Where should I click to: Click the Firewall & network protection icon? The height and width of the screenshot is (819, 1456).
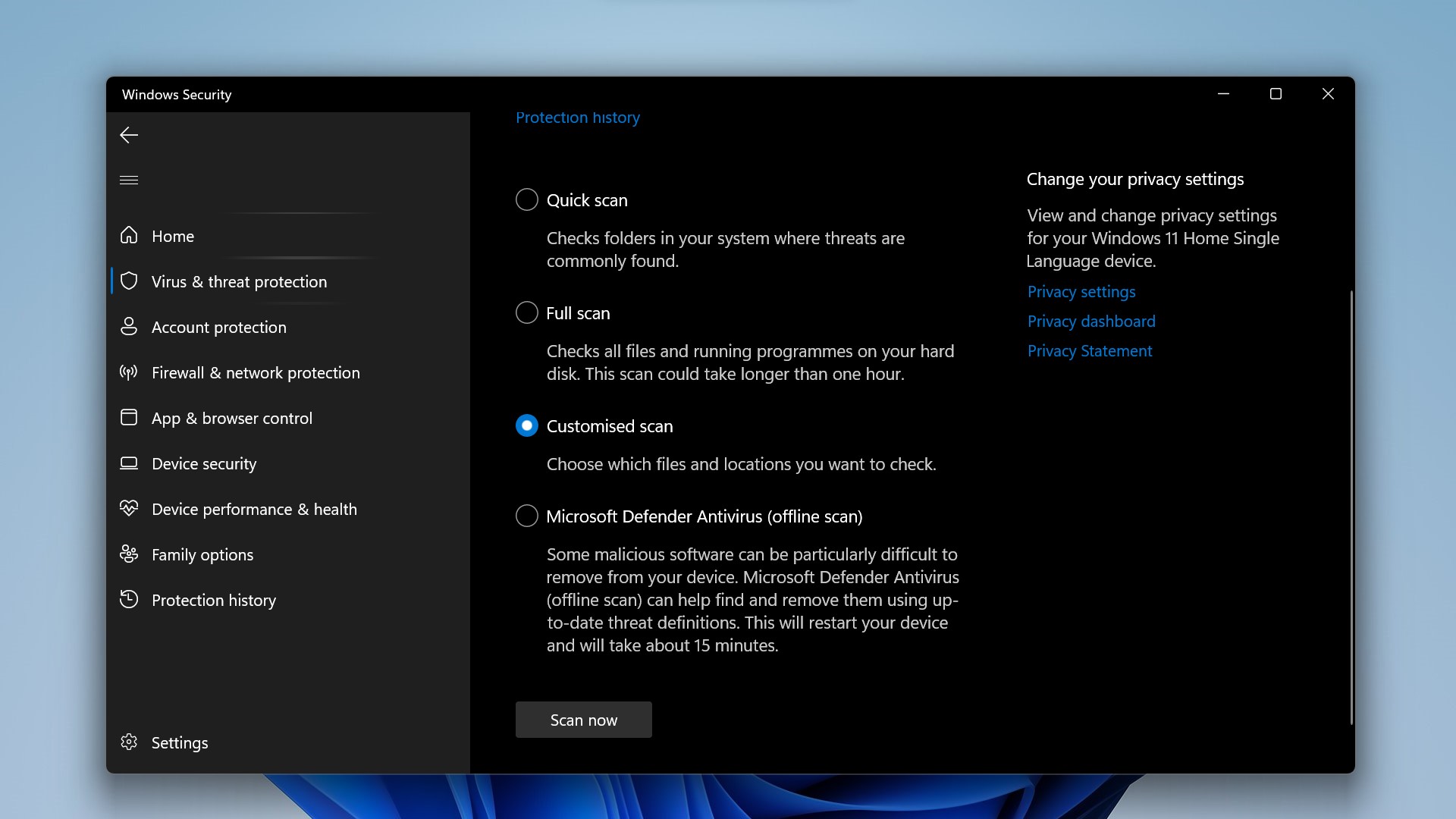(128, 372)
